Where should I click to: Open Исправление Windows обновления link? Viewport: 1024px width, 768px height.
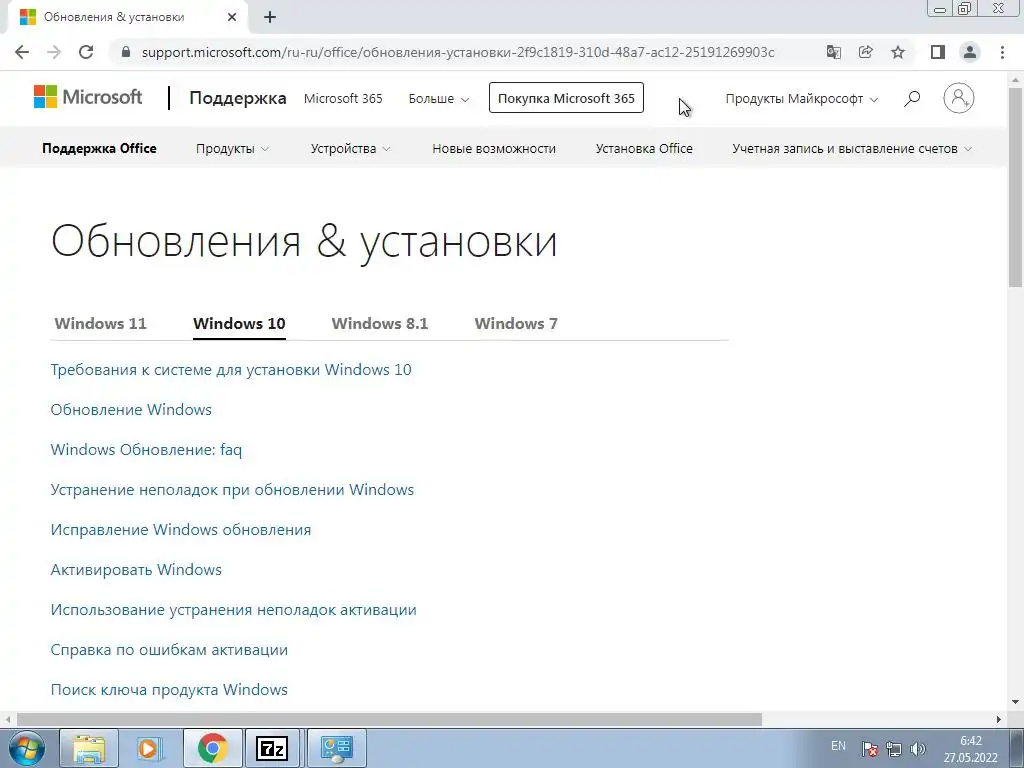[x=181, y=530]
